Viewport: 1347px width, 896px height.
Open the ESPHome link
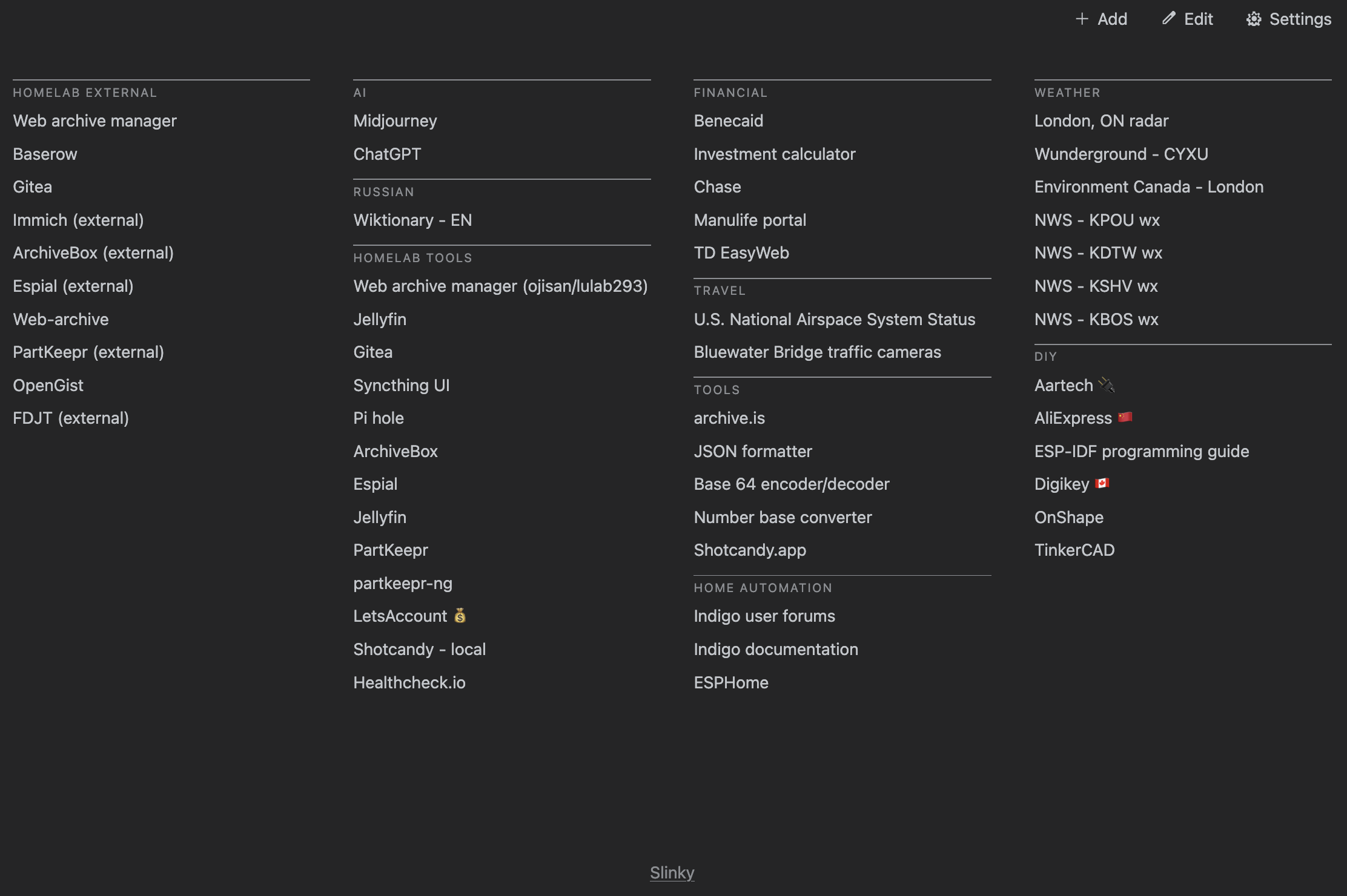(731, 682)
